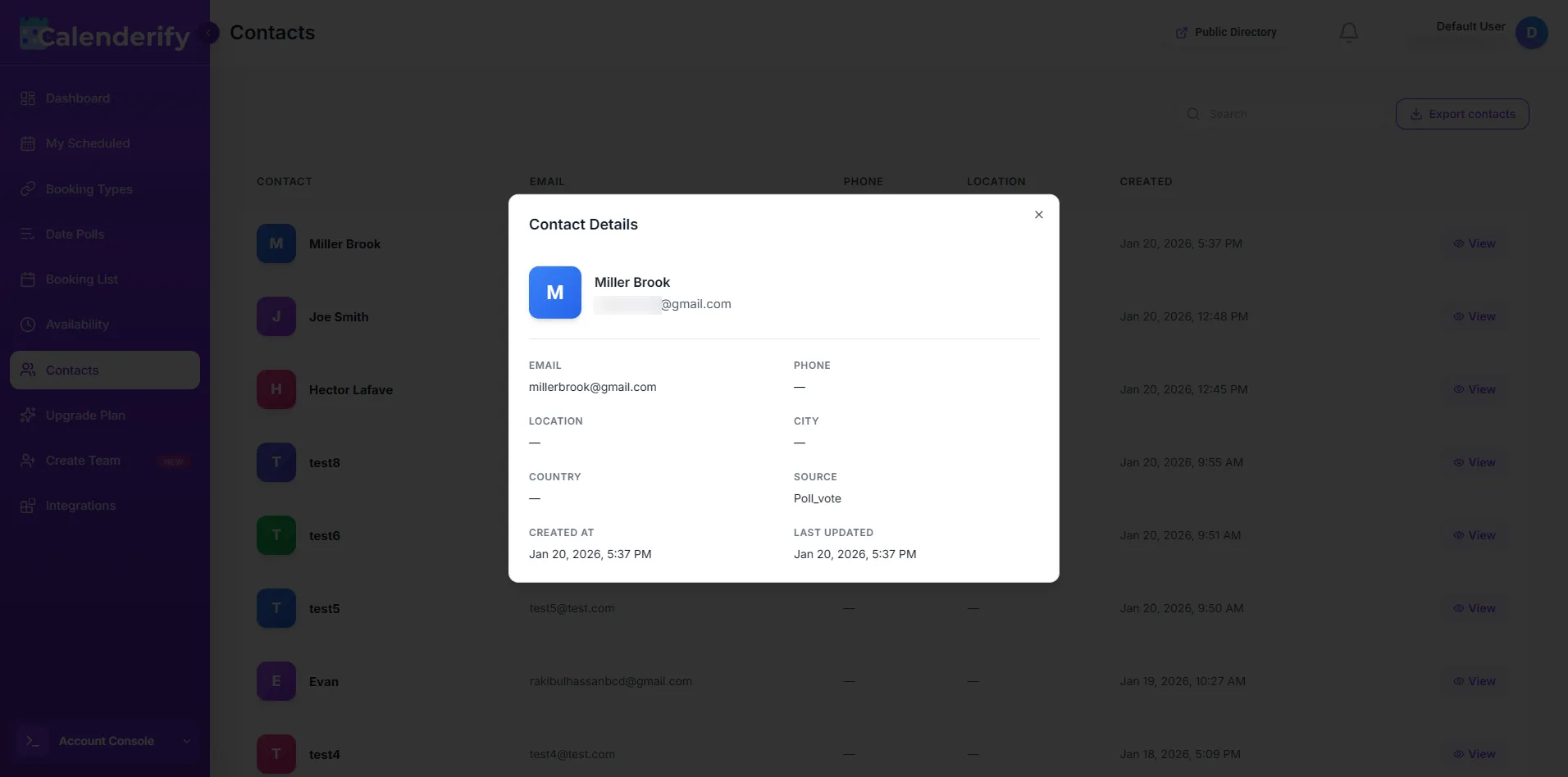1568x777 pixels.
Task: Open the Public Directory link
Action: 1226,33
